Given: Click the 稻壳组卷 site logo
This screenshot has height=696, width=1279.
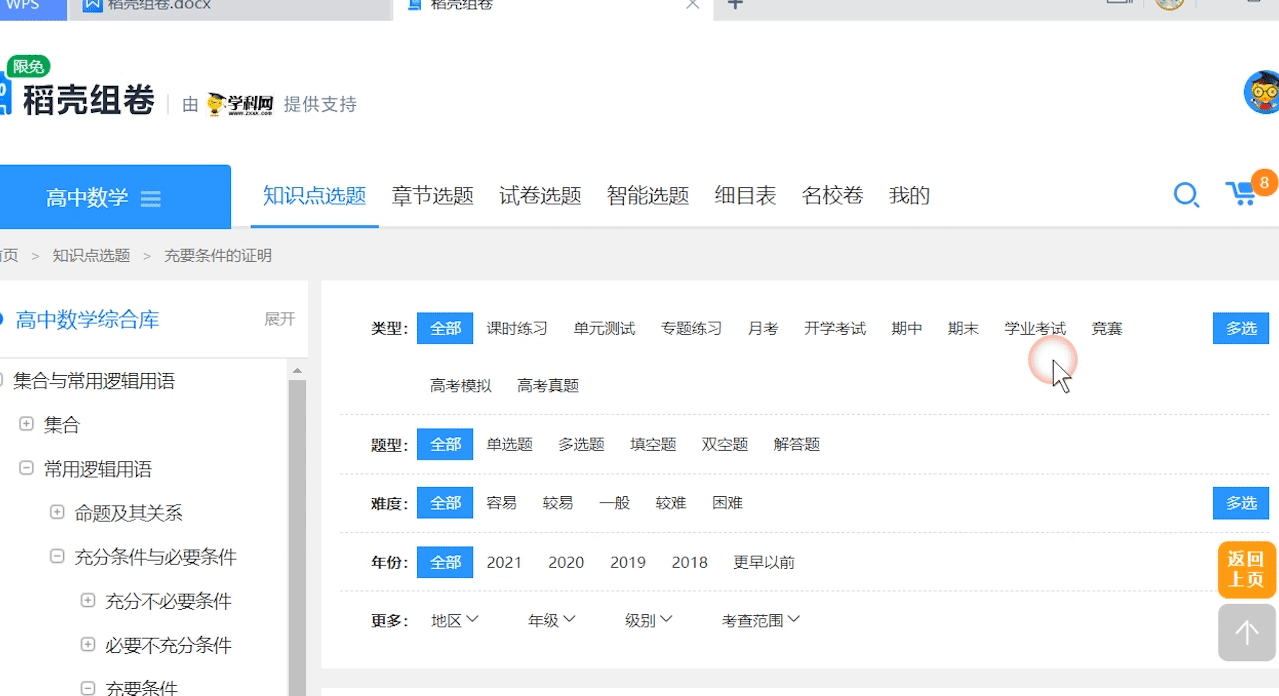Looking at the screenshot, I should 78,98.
